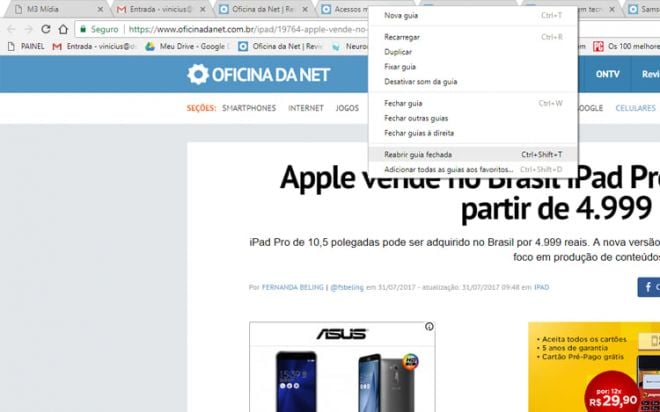Choose Fechar outras guias
This screenshot has width=660, height=412.
[473, 118]
